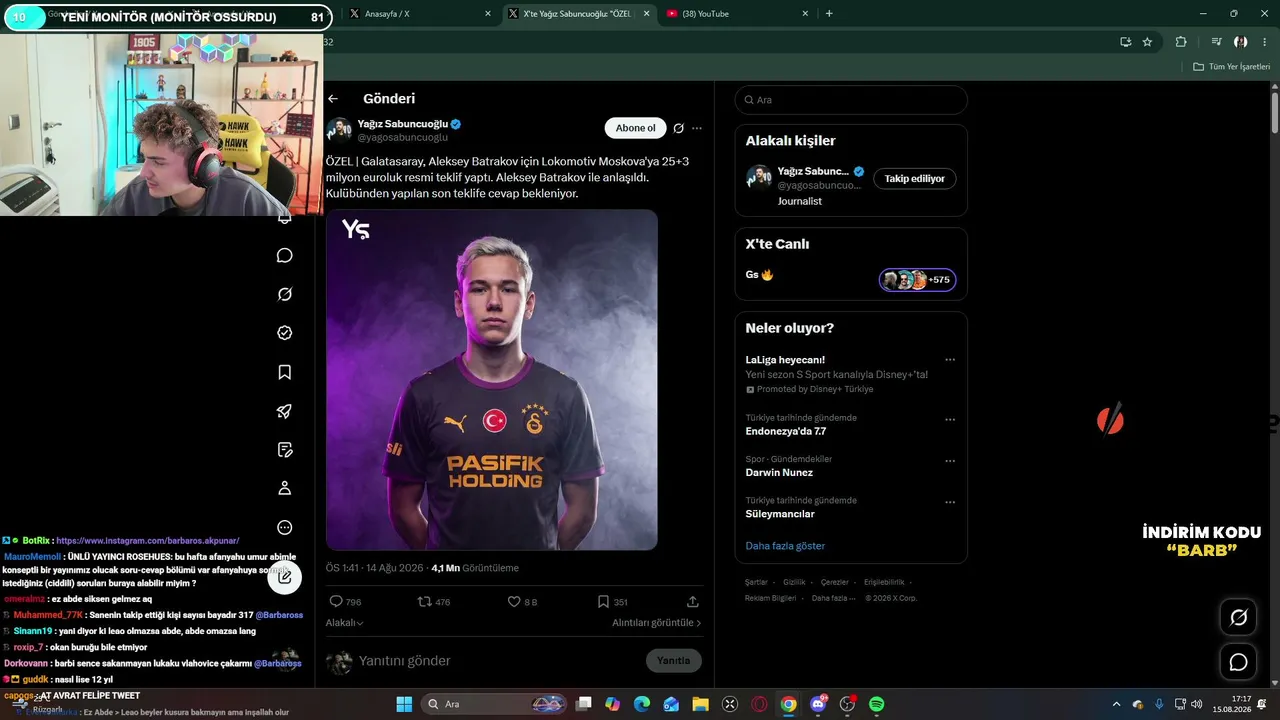Switch to the X'te Yağız Sabuncuoğlu tab

[578, 14]
